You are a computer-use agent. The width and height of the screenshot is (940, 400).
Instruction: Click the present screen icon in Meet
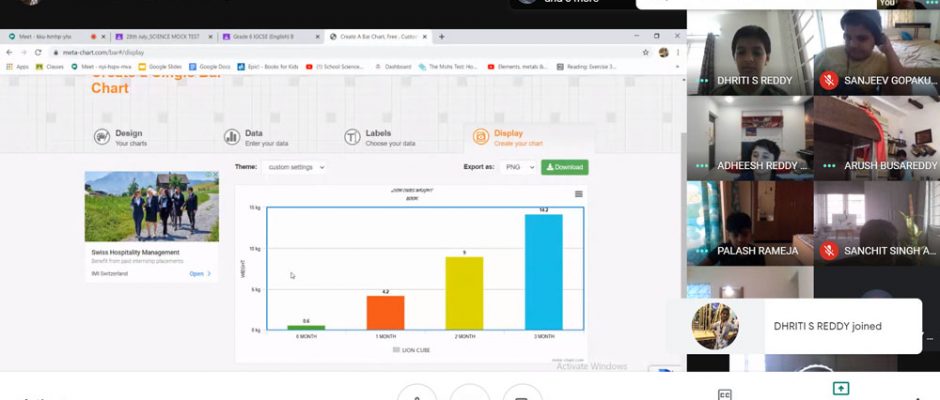(840, 389)
